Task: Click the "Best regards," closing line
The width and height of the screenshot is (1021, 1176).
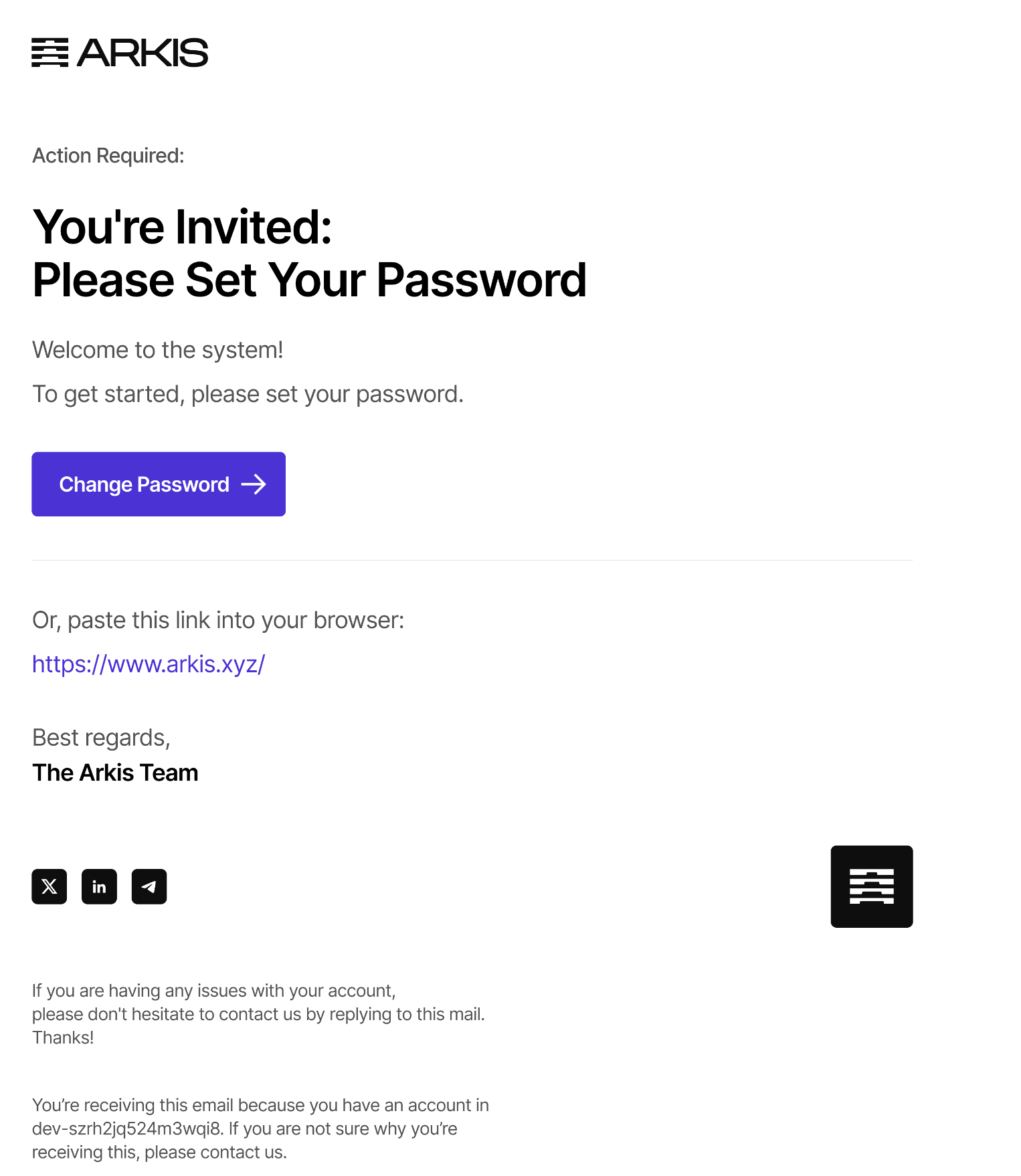Action: tap(102, 737)
